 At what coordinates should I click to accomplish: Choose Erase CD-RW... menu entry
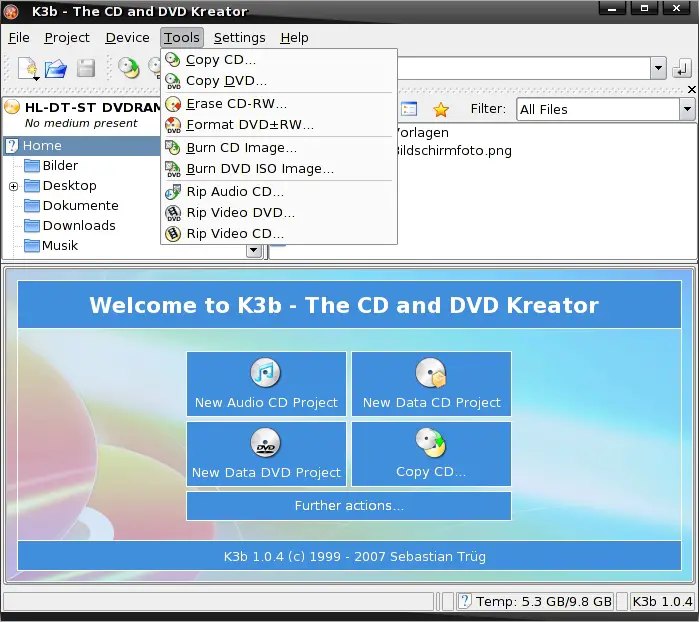click(x=279, y=104)
